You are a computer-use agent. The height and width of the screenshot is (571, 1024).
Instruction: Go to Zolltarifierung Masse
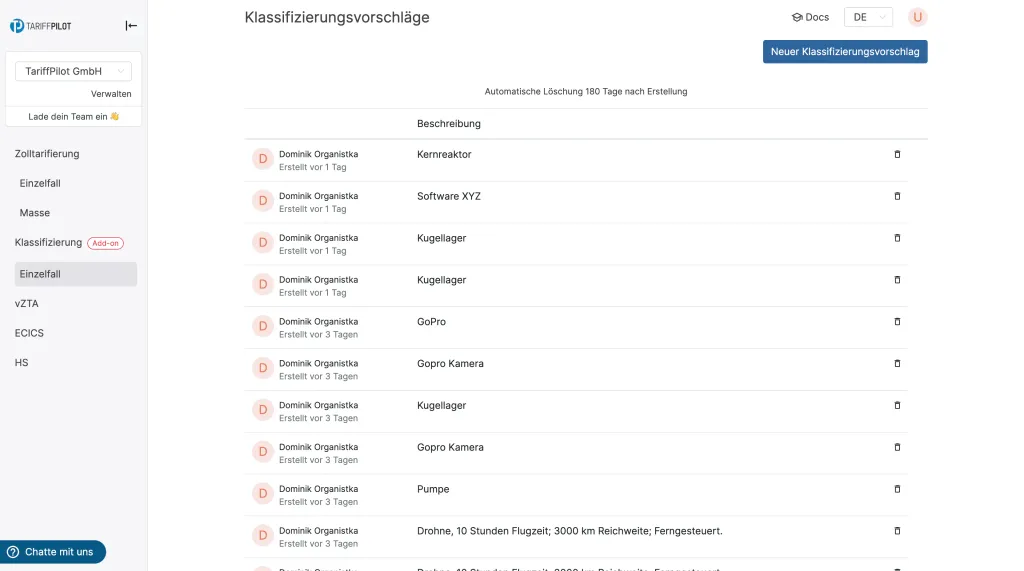coord(35,213)
